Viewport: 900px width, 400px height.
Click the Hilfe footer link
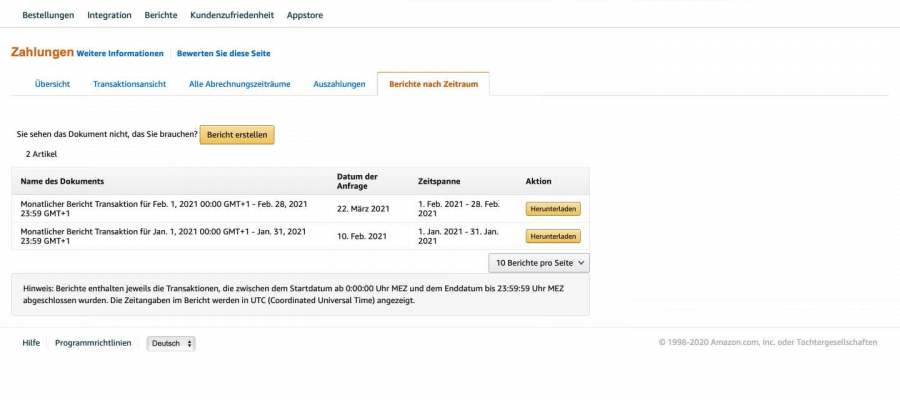[x=31, y=343]
